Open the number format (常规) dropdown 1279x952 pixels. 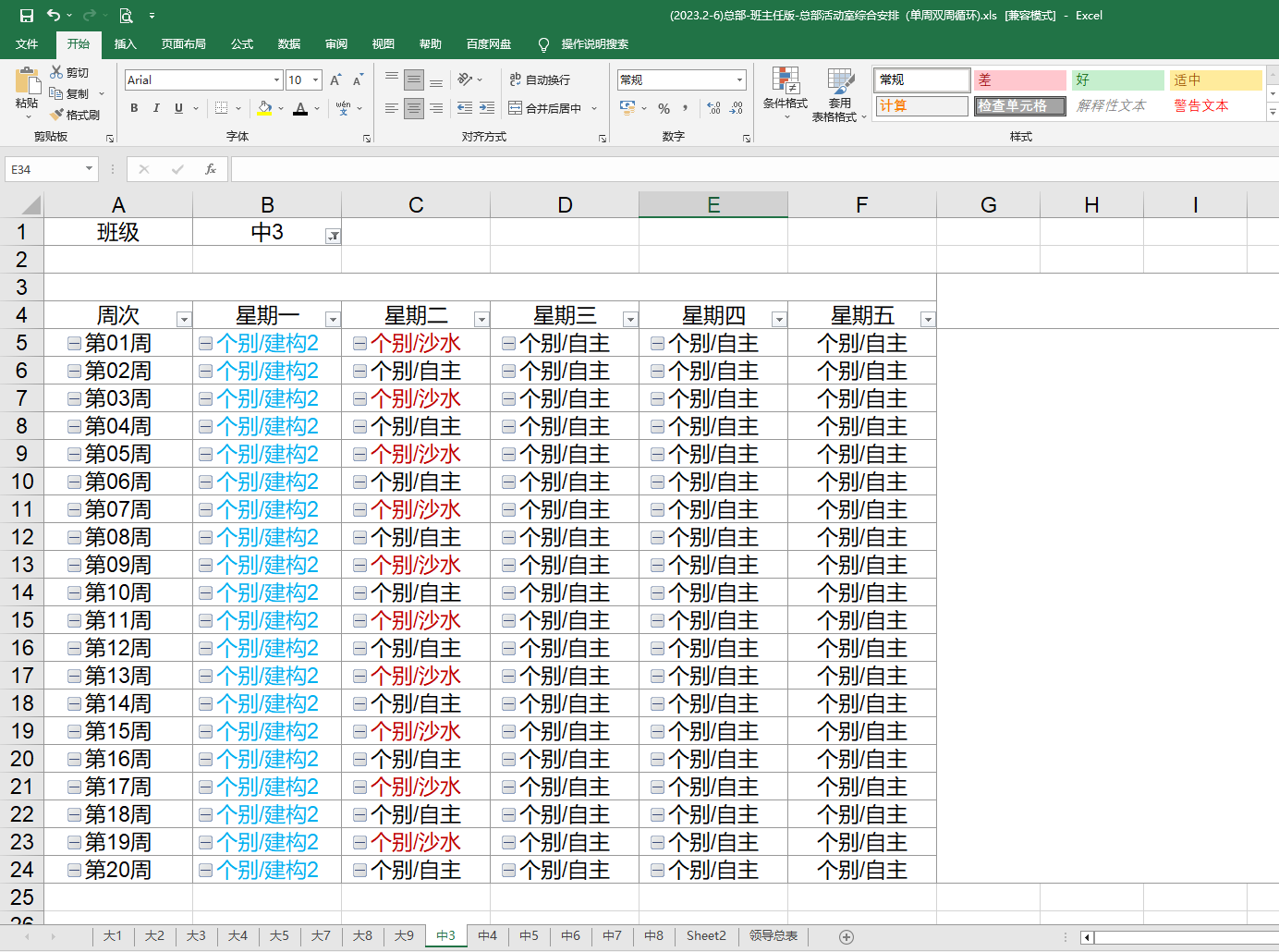[x=739, y=80]
